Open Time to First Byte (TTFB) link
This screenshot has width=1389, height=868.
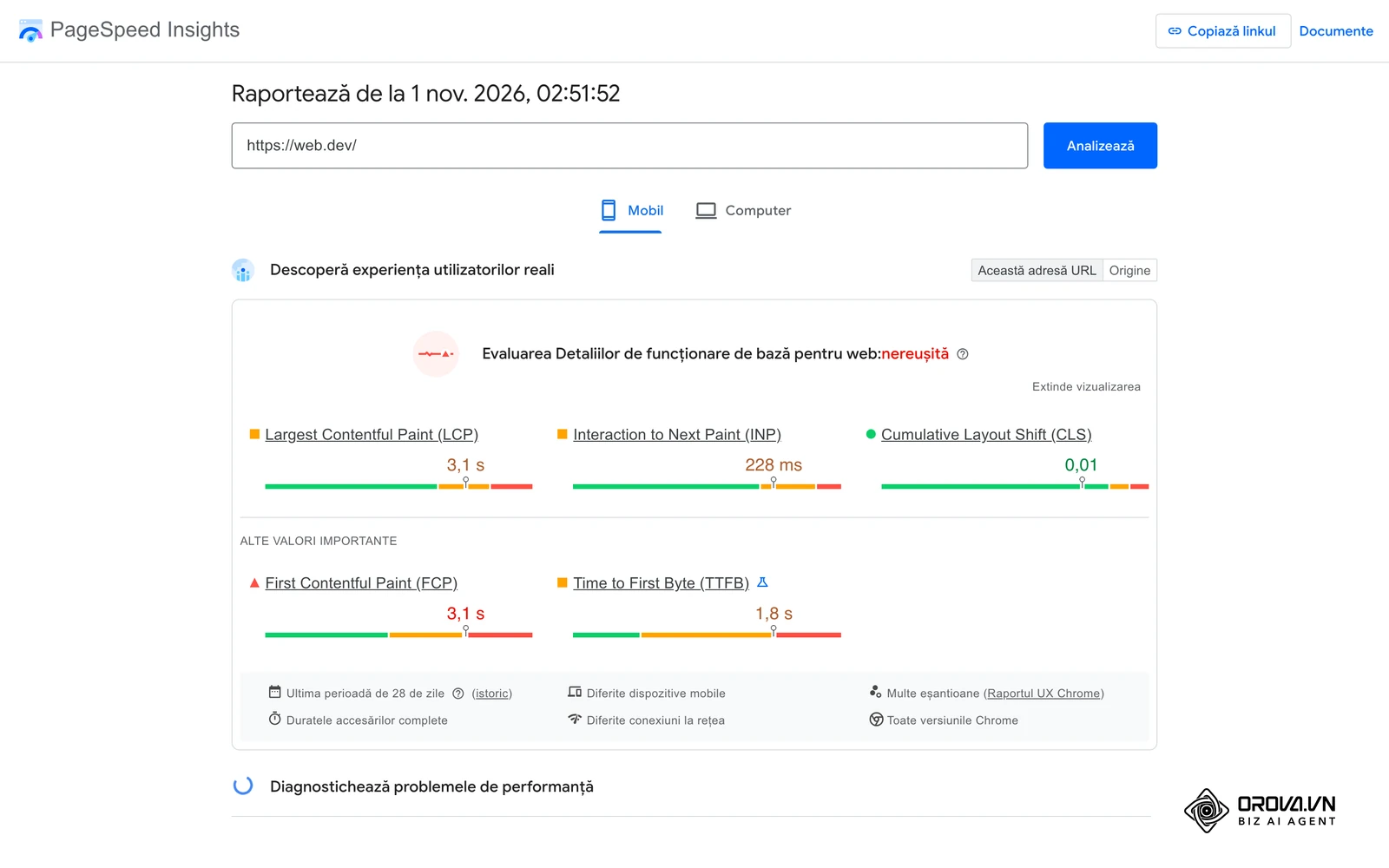click(661, 583)
